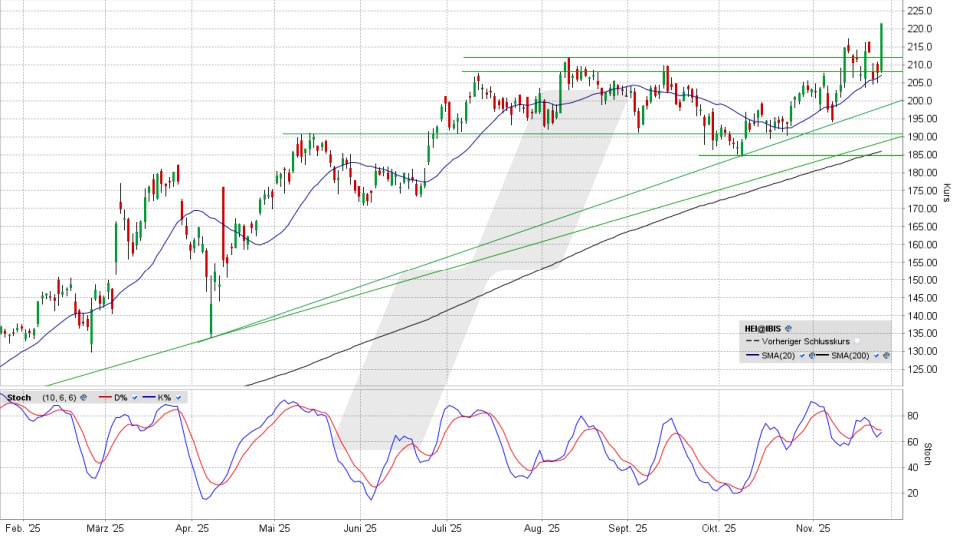This screenshot has width=960, height=540.
Task: Open the HEI@IBIS settings icon
Action: tap(788, 328)
